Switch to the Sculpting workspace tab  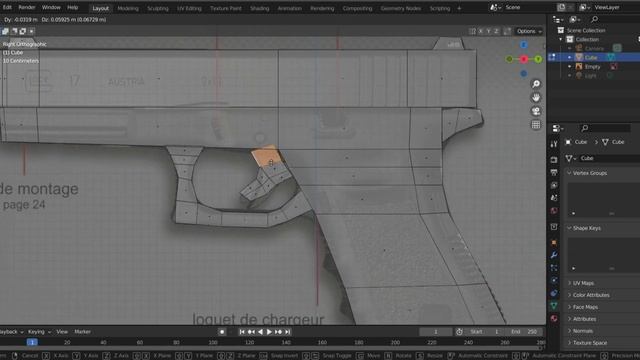tap(158, 8)
